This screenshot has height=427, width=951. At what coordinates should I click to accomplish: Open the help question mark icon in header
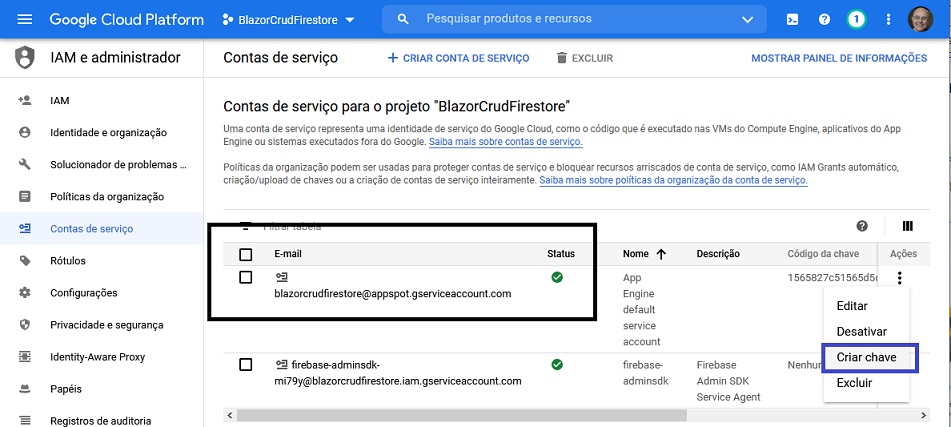(x=824, y=19)
